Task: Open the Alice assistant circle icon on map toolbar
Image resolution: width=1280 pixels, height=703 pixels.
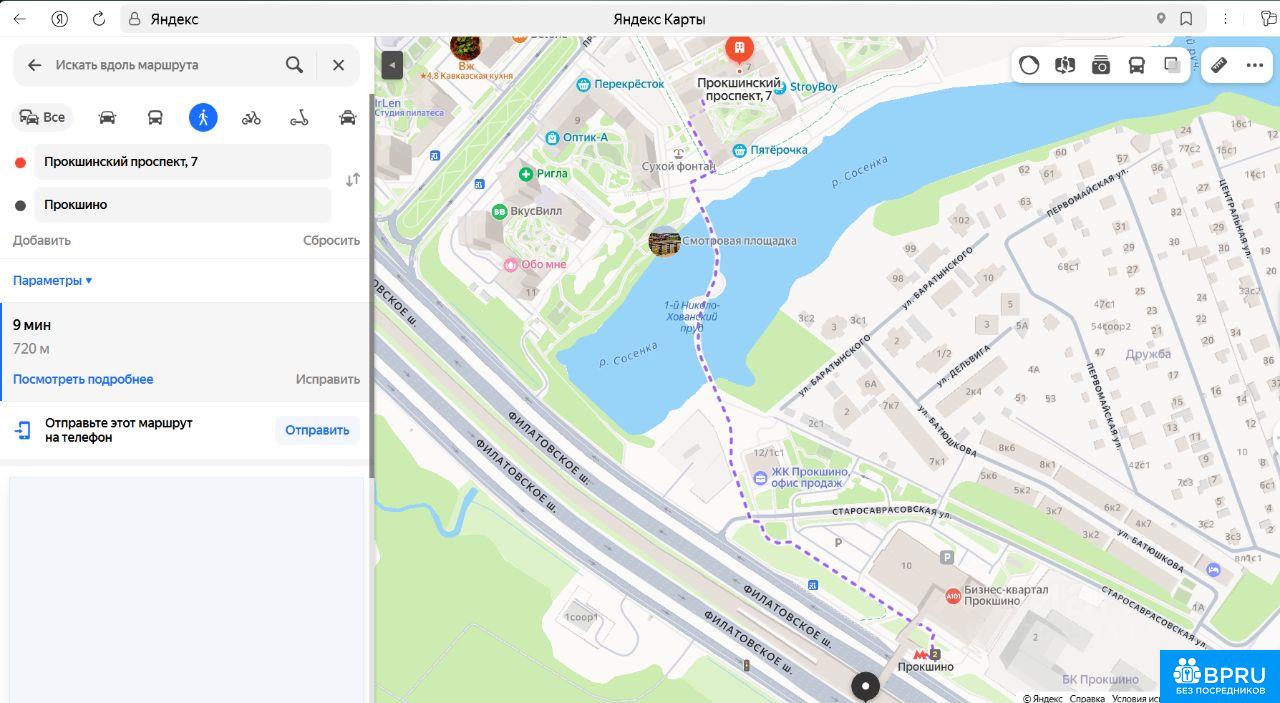Action: click(x=1029, y=65)
